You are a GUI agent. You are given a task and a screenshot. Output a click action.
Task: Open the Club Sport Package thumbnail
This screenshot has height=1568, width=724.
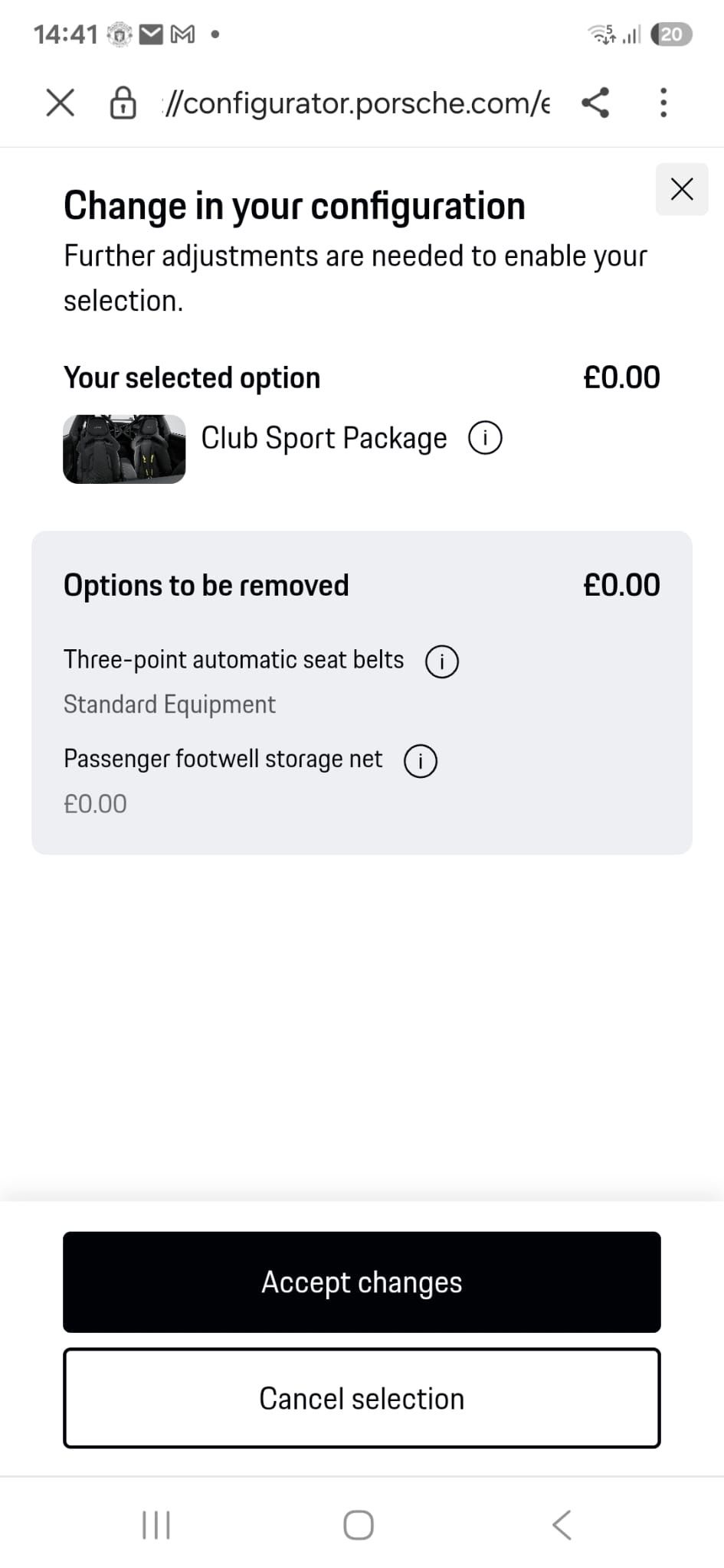pos(124,449)
